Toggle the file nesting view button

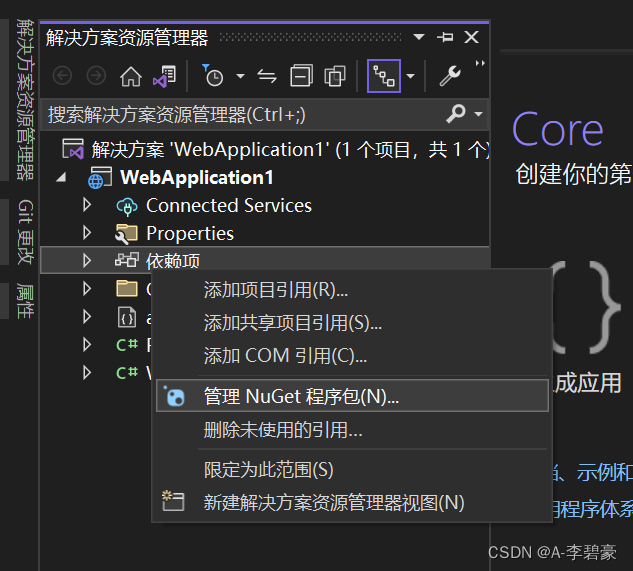click(384, 76)
